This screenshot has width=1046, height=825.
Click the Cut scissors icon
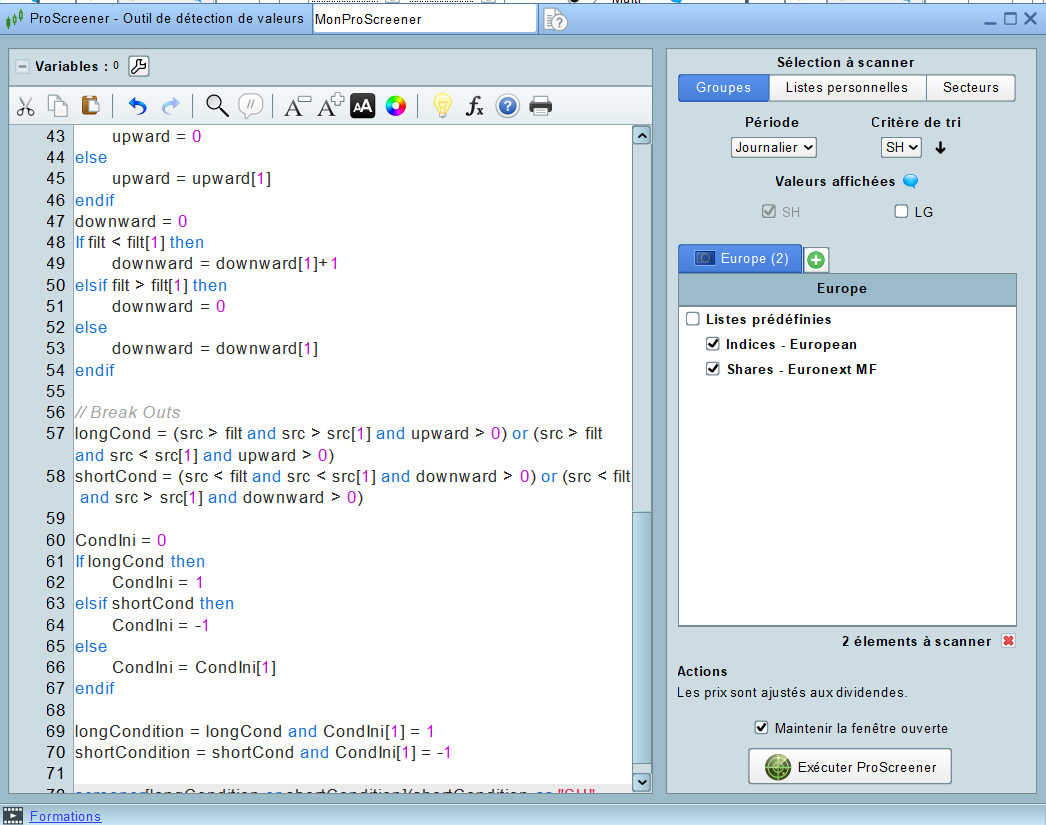coord(25,106)
